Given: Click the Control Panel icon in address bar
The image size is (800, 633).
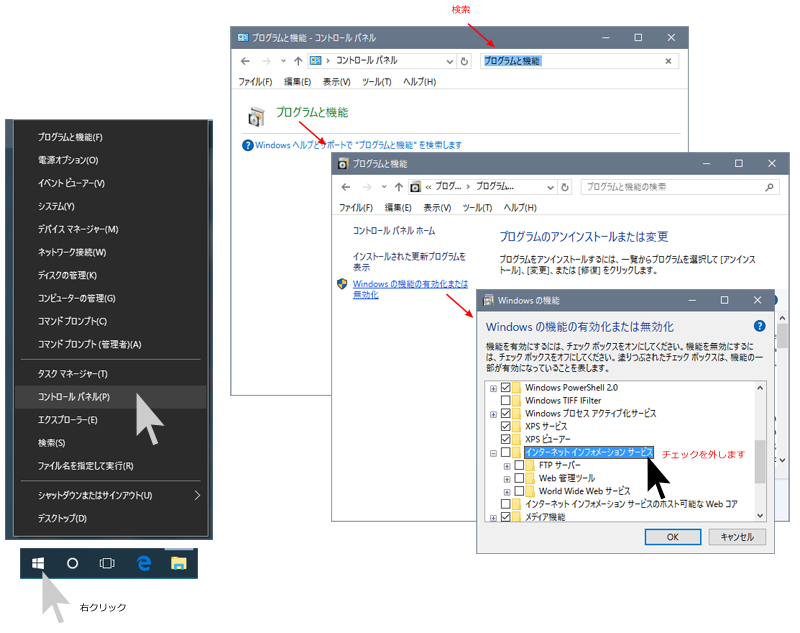Looking at the screenshot, I should (x=316, y=61).
